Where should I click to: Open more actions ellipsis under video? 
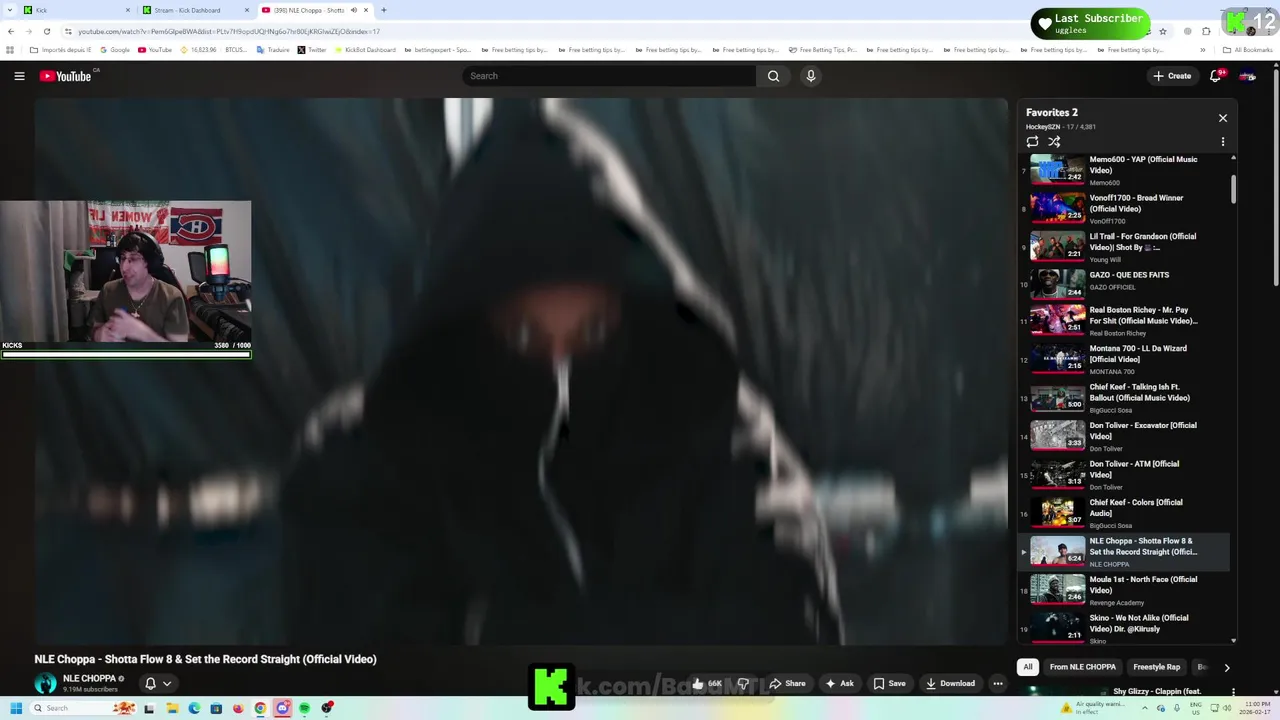click(997, 684)
